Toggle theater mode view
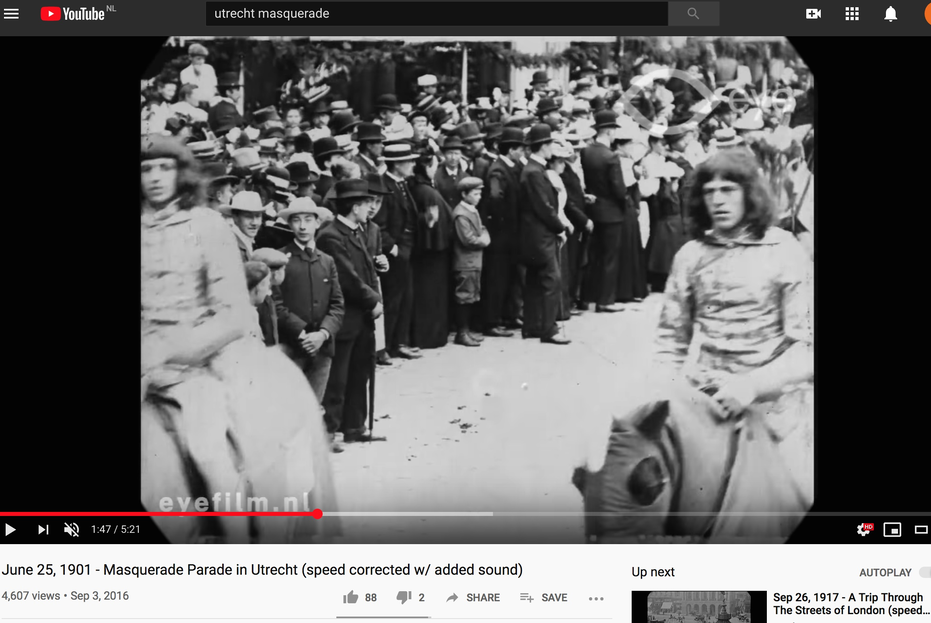 tap(921, 529)
